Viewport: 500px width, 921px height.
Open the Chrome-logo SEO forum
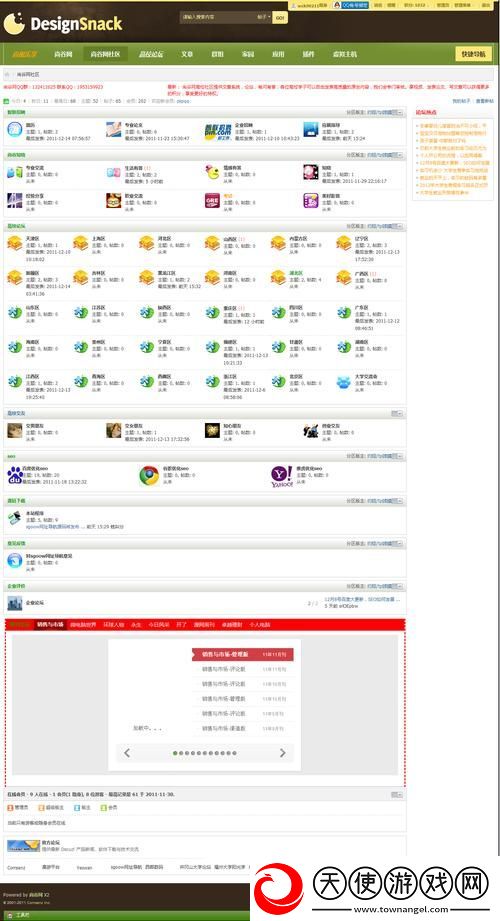pos(149,475)
